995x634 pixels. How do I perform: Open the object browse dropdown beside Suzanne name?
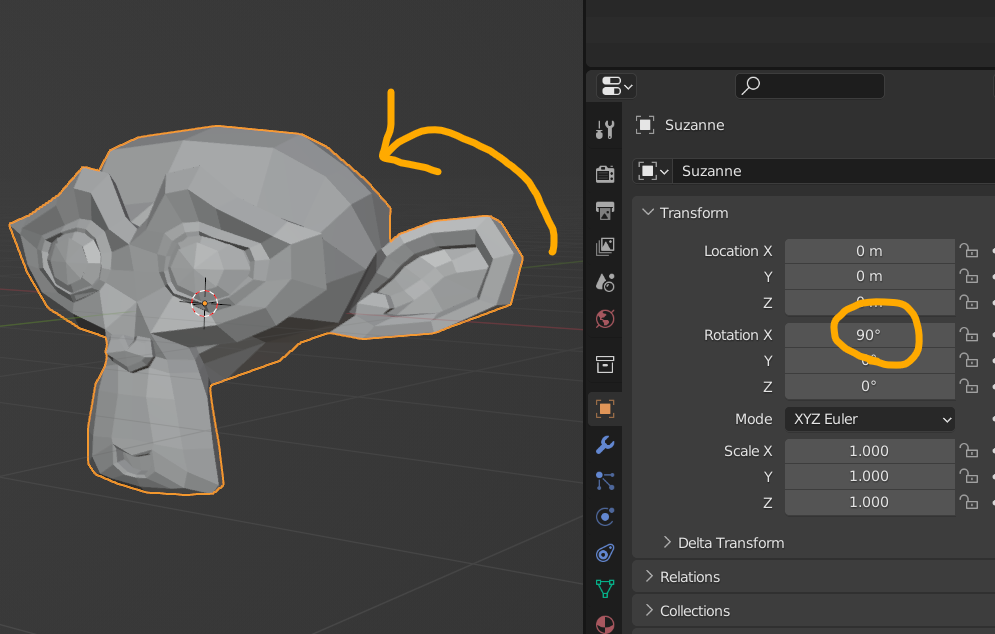(653, 171)
